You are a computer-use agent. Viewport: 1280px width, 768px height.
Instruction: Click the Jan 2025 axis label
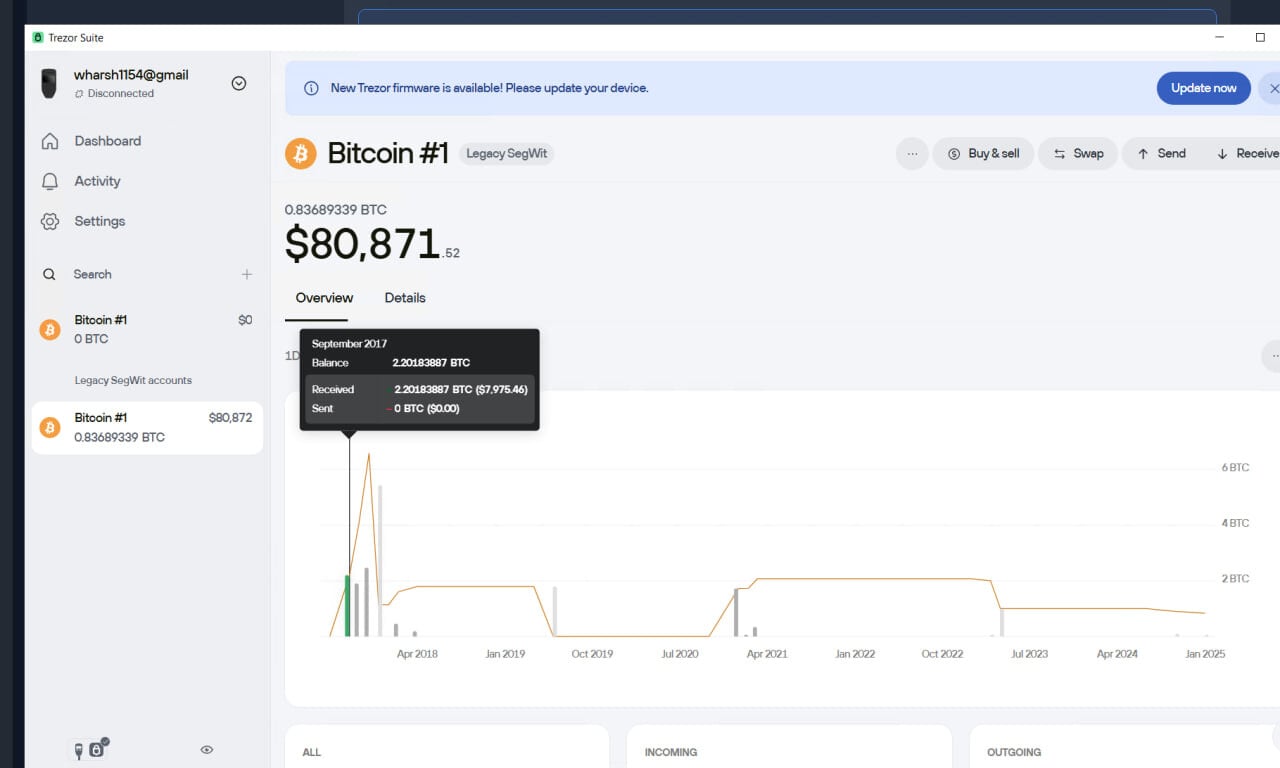[x=1205, y=654]
